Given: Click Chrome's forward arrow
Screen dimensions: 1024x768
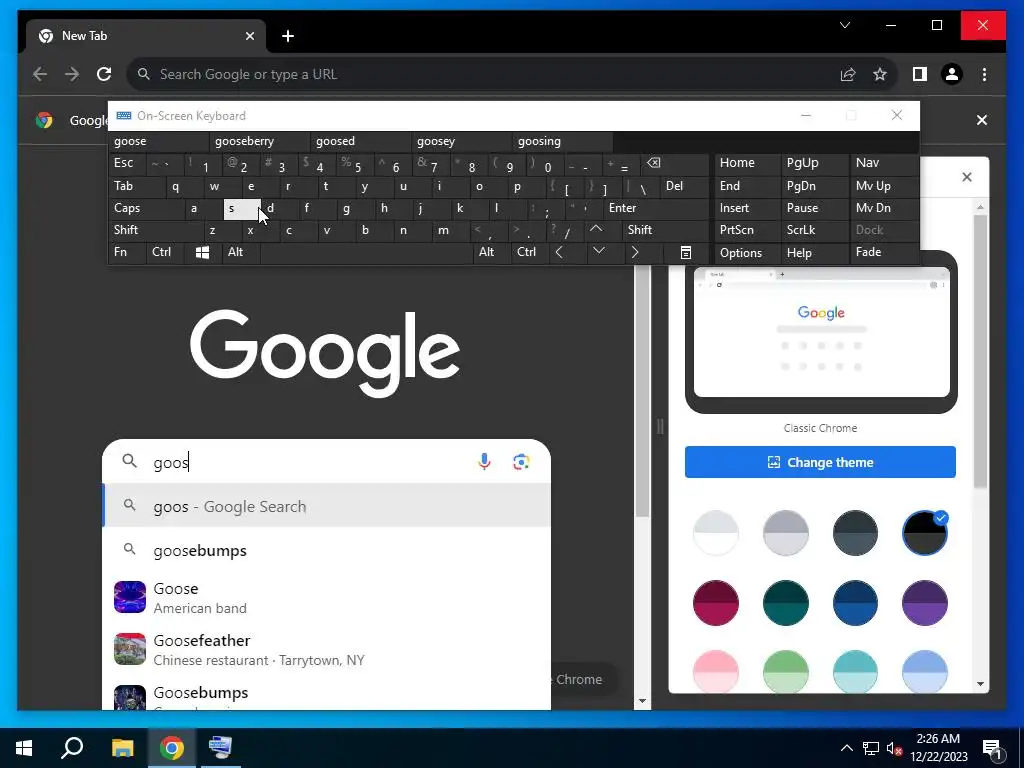Looking at the screenshot, I should tap(72, 74).
